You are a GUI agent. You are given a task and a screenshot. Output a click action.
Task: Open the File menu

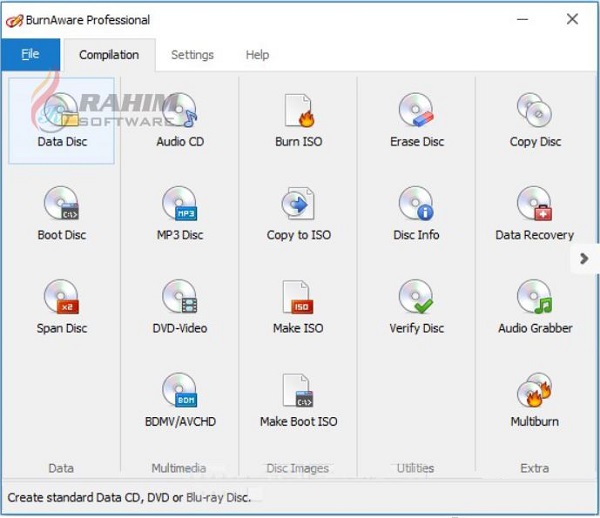click(30, 54)
